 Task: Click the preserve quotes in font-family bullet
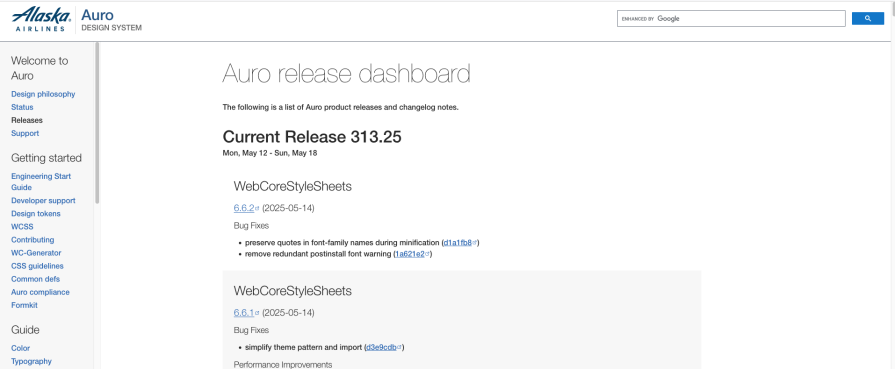click(362, 243)
